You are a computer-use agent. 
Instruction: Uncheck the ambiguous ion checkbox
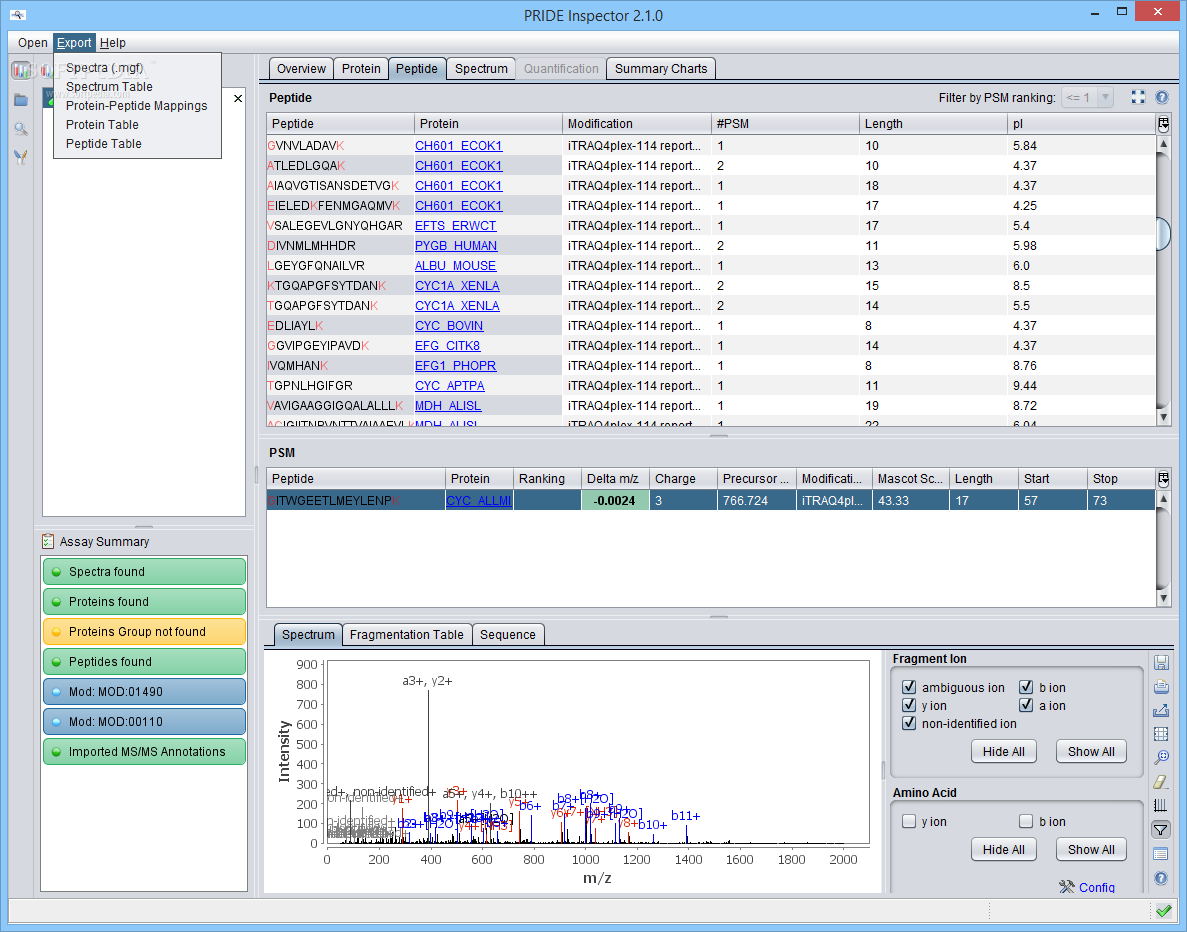(x=909, y=687)
